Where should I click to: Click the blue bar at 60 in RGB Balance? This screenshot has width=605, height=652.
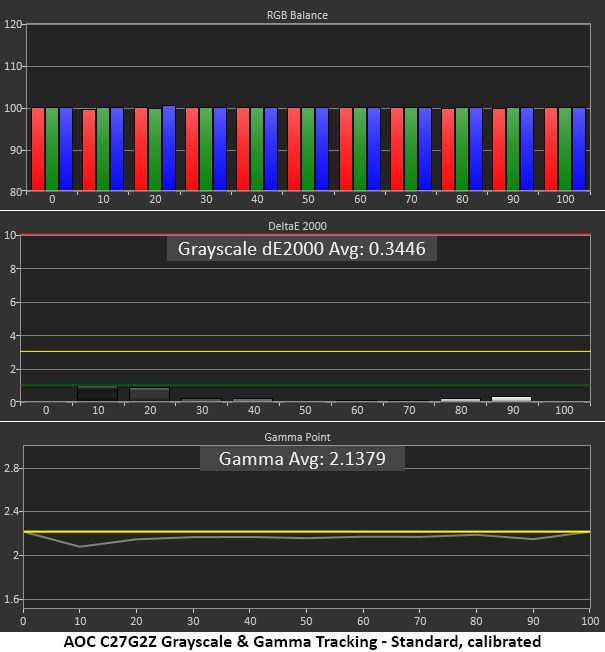click(x=374, y=149)
